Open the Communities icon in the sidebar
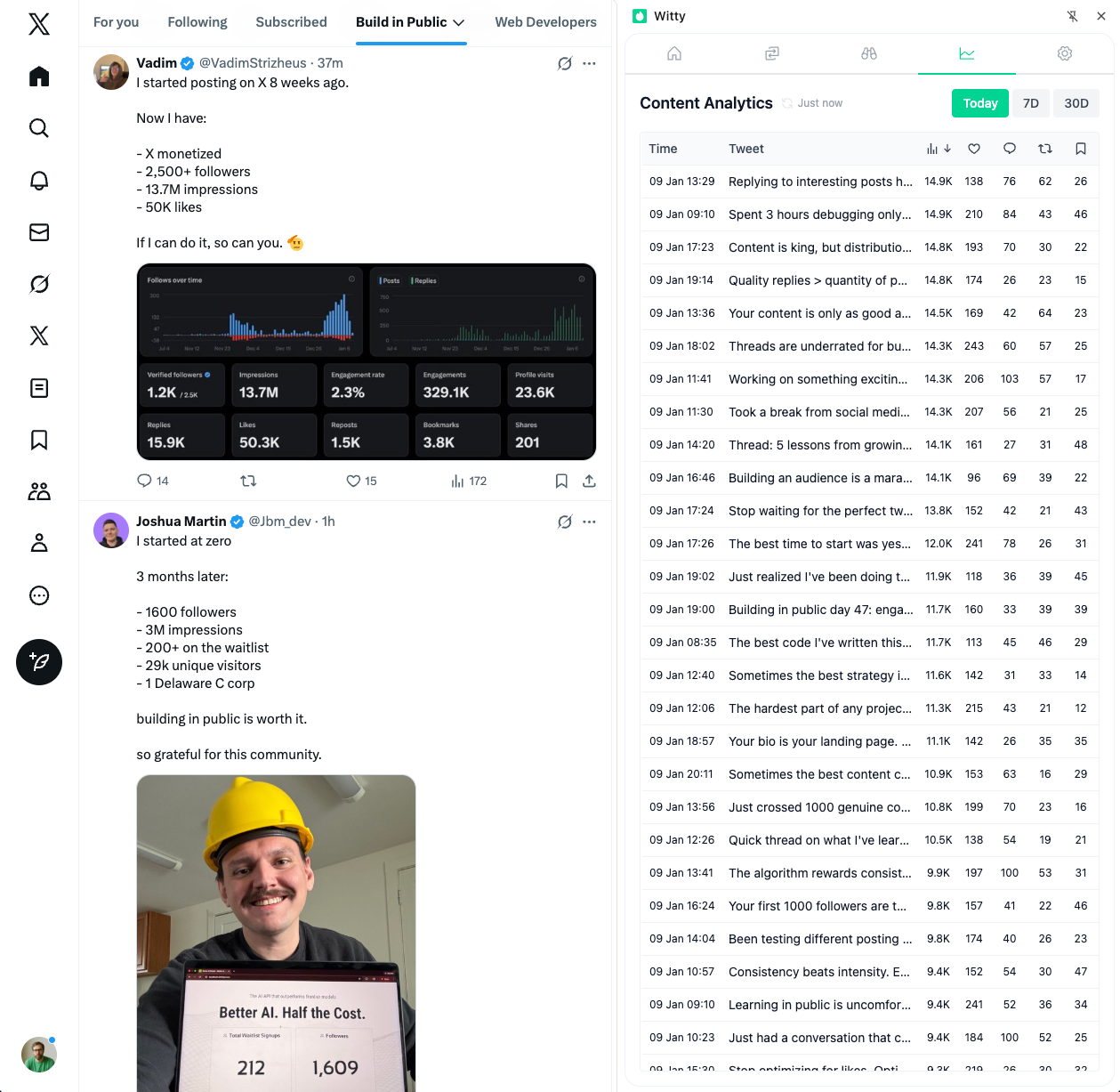The height and width of the screenshot is (1092, 1120). [x=39, y=491]
